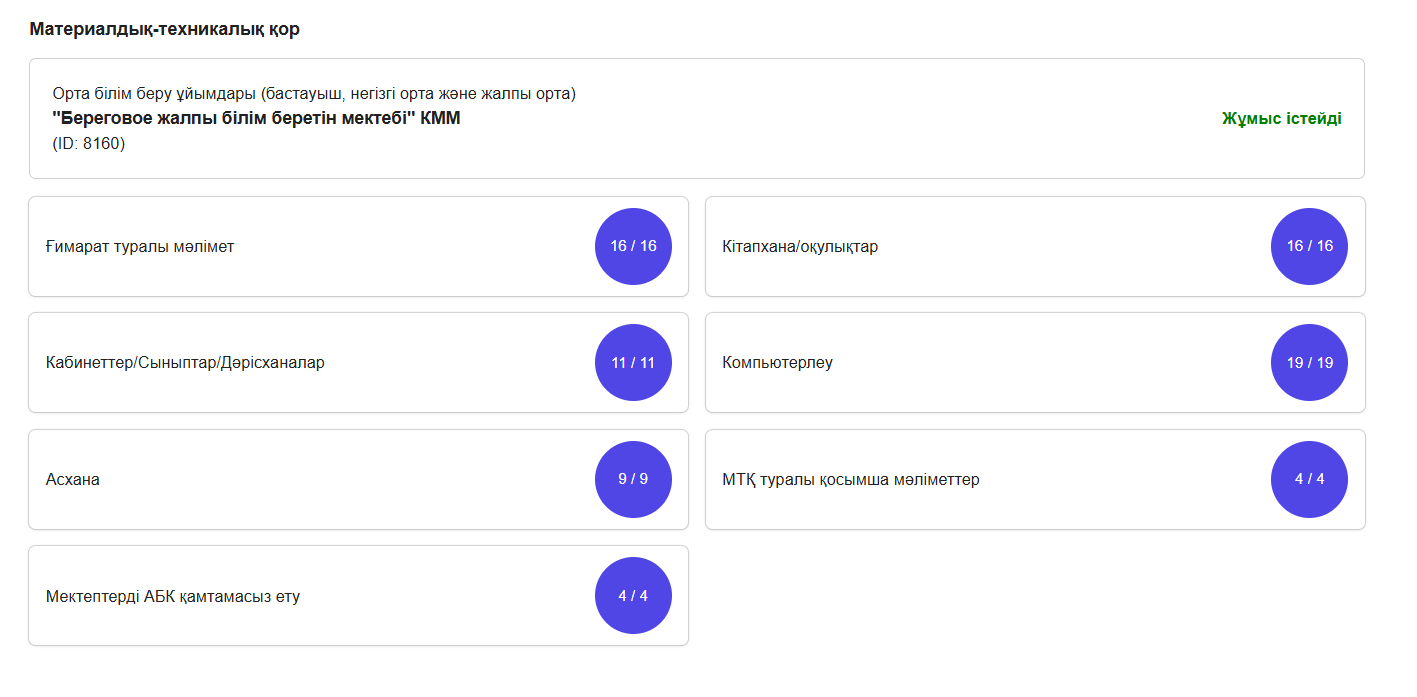This screenshot has width=1417, height=697.
Task: Open the Асхана card
Action: pos(73,480)
